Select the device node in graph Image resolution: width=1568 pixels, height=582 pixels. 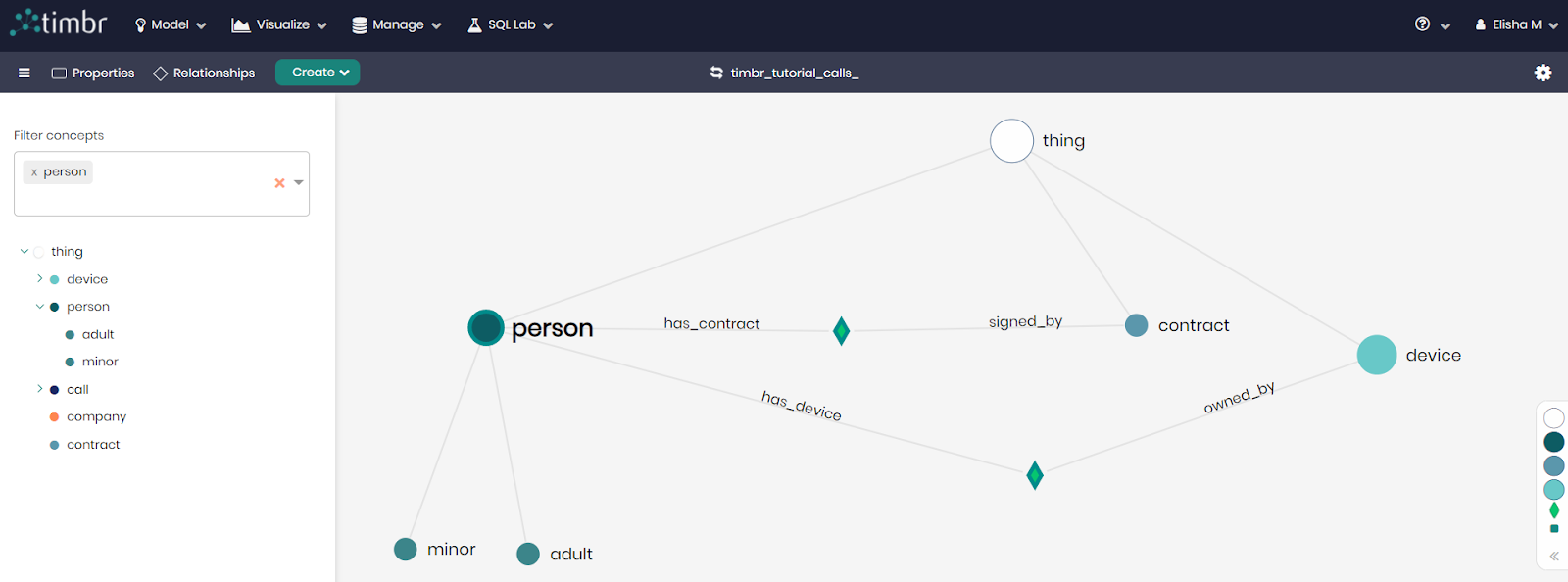pyautogui.click(x=1377, y=355)
